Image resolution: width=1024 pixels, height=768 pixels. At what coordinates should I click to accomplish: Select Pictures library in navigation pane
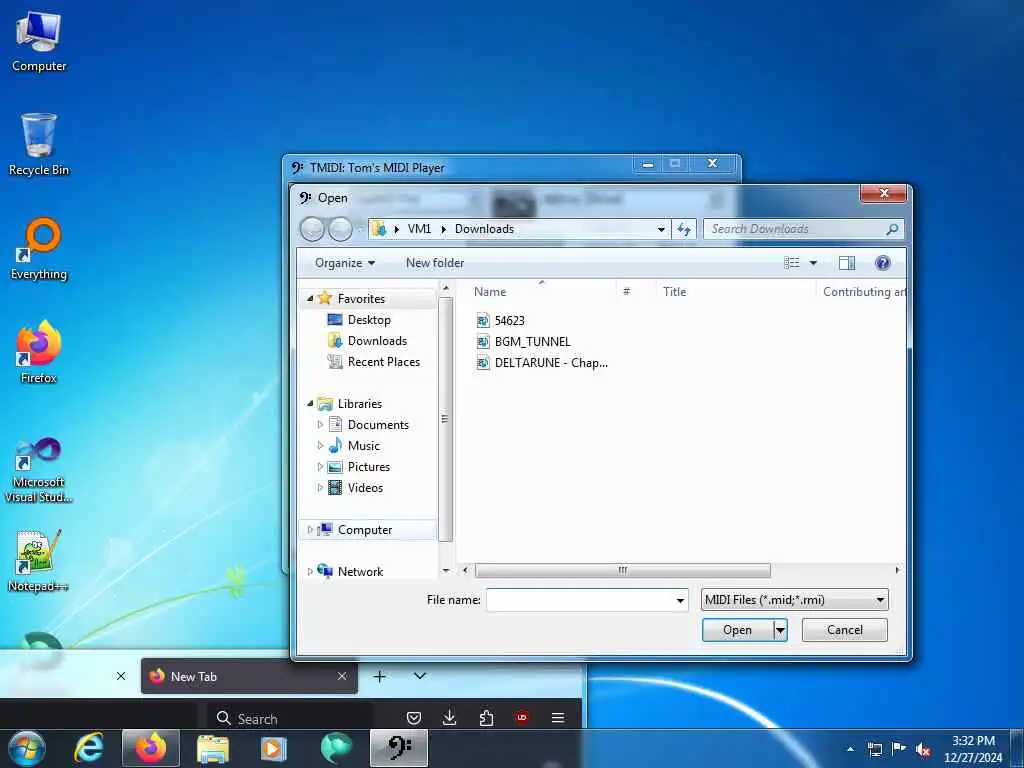point(368,467)
